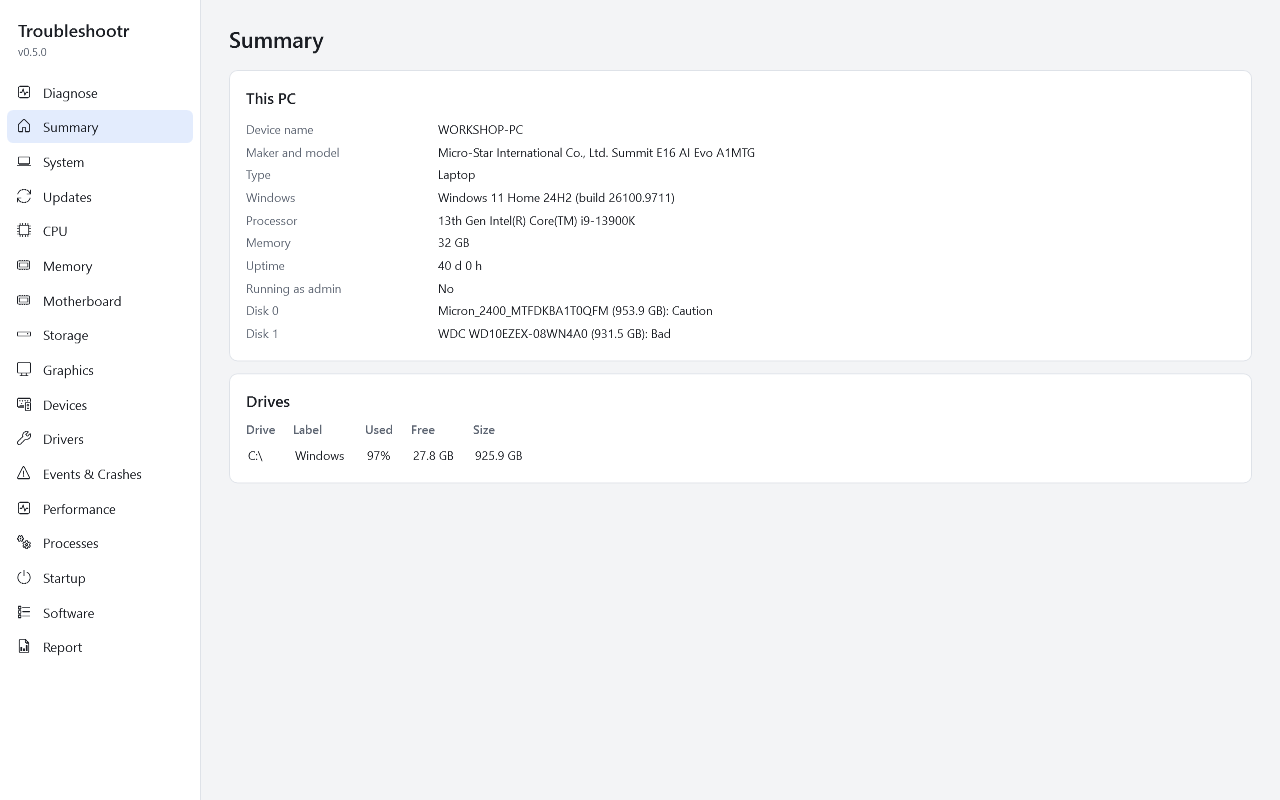Click the Storage drive icon

pyautogui.click(x=24, y=335)
